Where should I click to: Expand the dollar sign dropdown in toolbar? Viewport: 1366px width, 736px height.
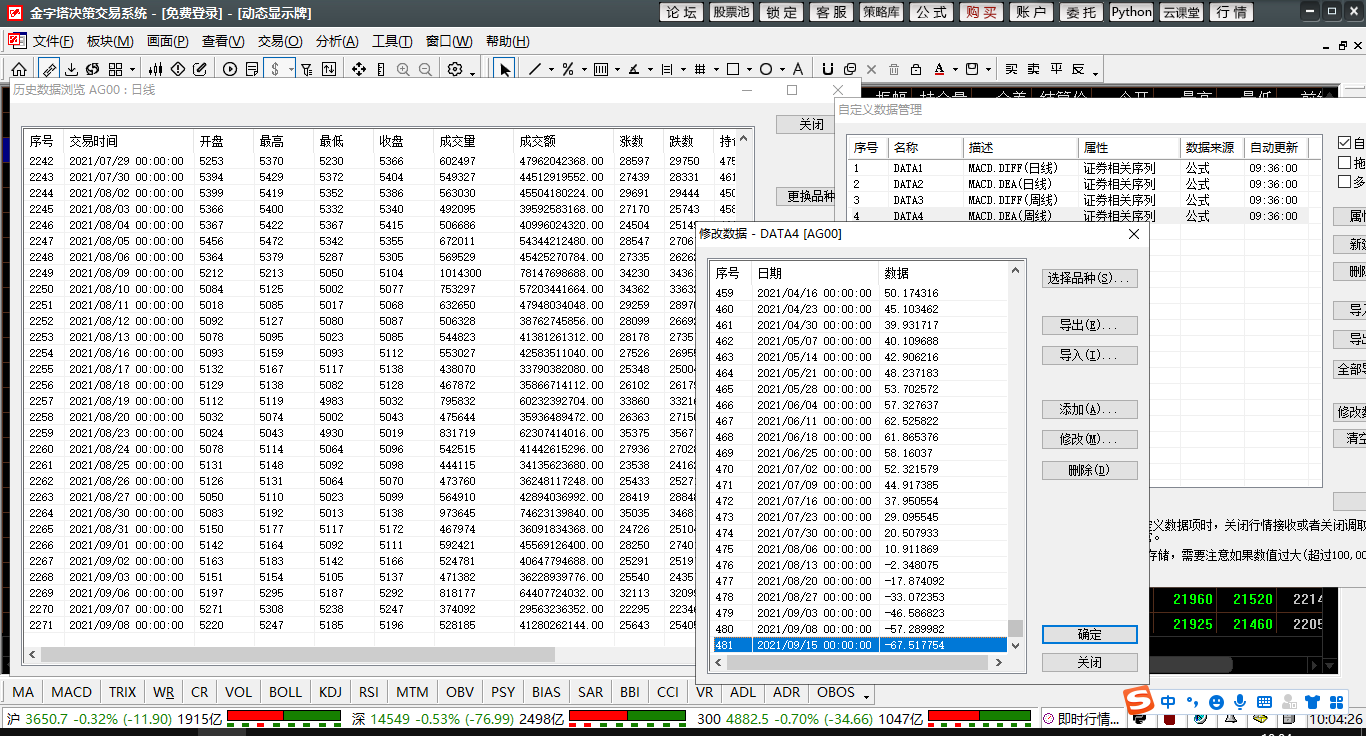tap(290, 69)
